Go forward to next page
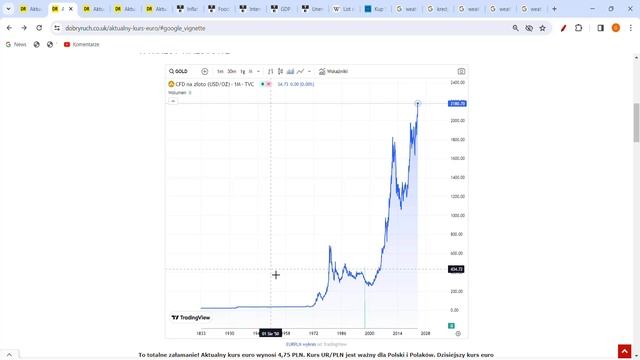The height and width of the screenshot is (360, 640). coord(24,28)
